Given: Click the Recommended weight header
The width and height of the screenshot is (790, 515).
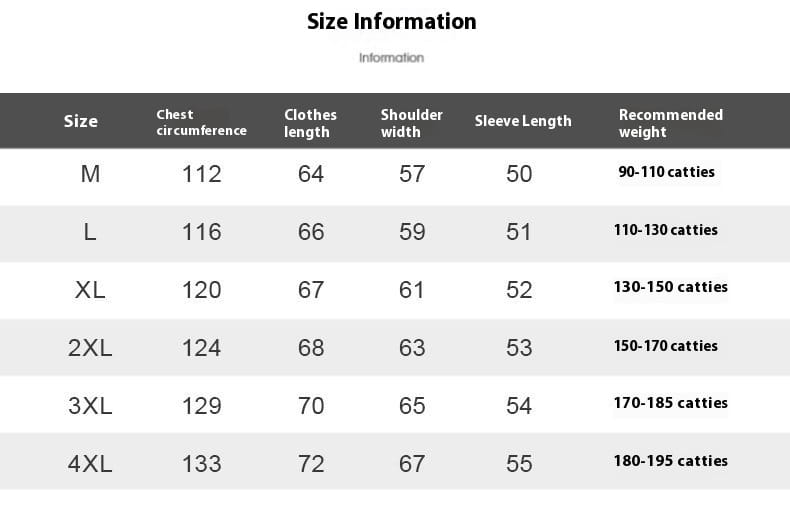Looking at the screenshot, I should point(671,123).
